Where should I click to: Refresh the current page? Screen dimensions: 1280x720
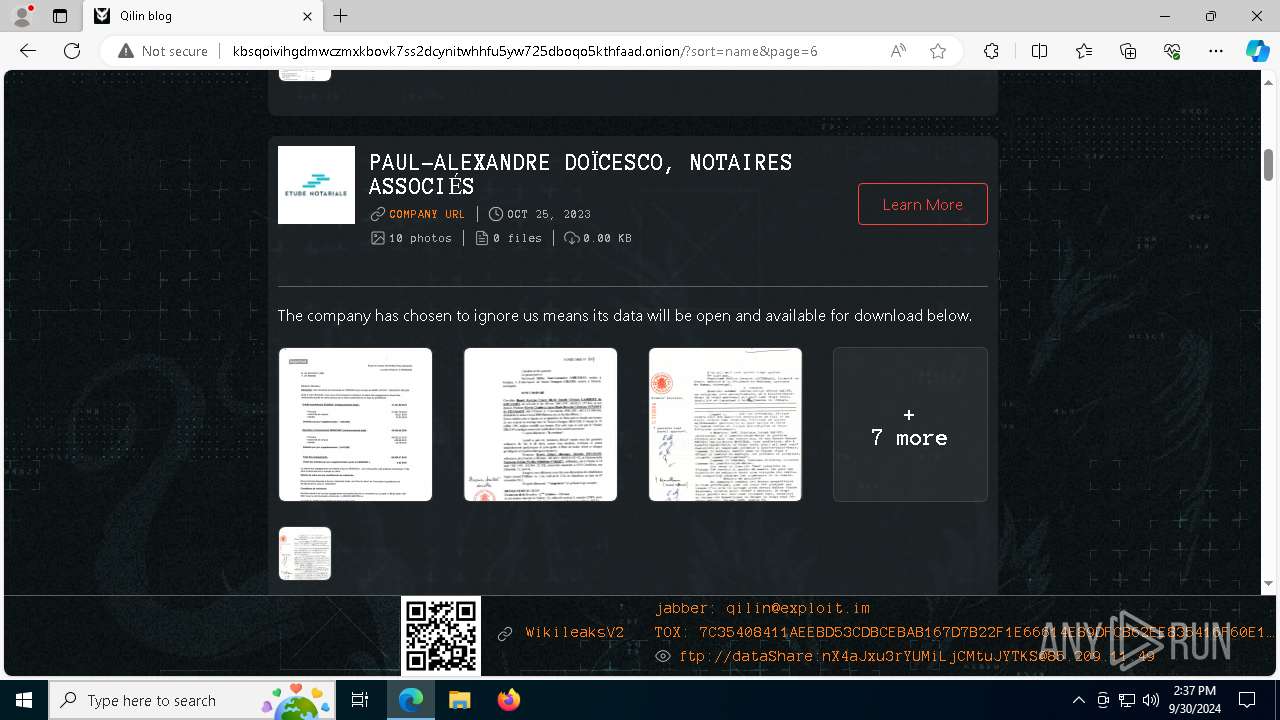point(72,51)
